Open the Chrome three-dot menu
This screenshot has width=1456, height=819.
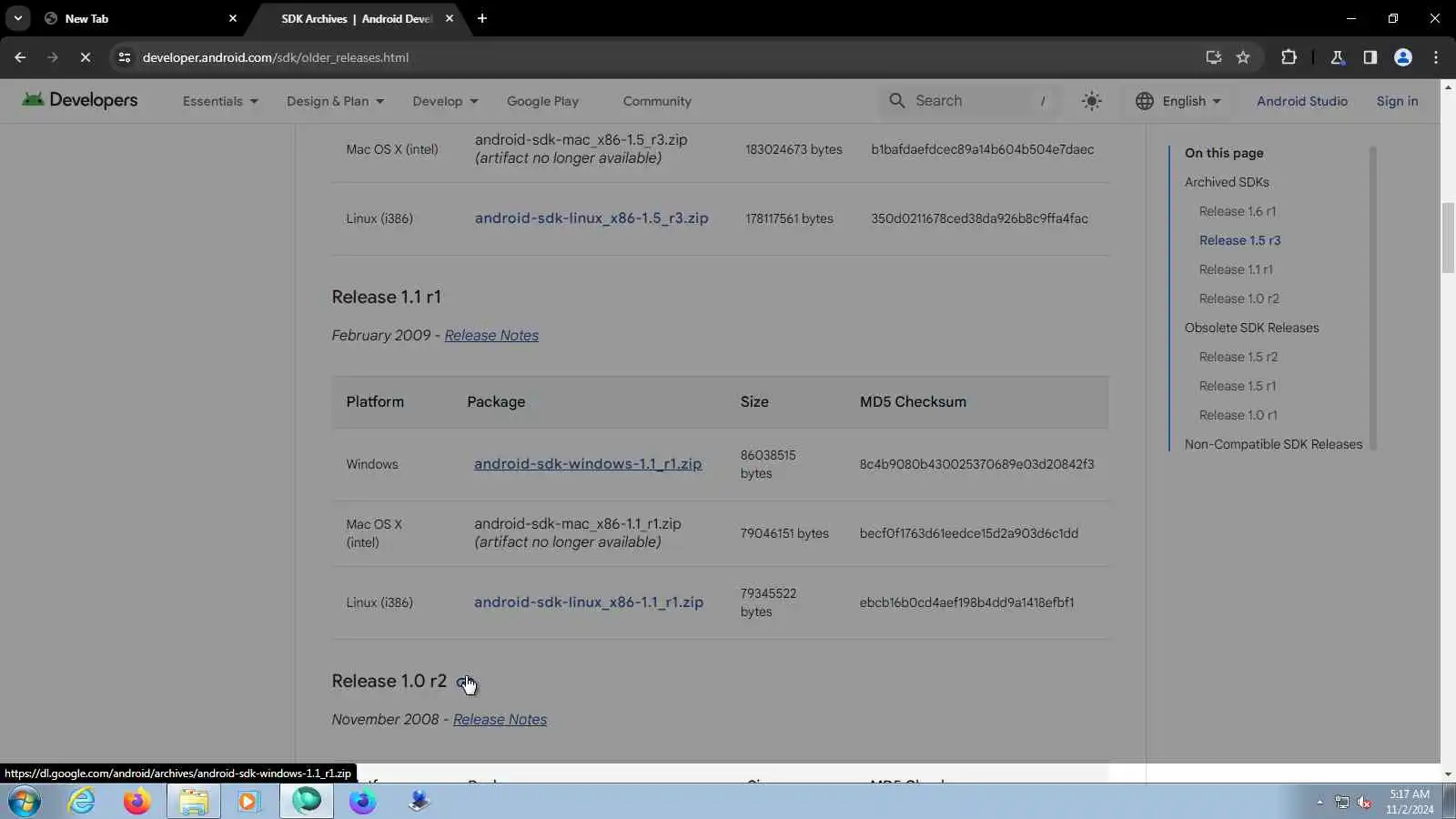click(x=1436, y=57)
